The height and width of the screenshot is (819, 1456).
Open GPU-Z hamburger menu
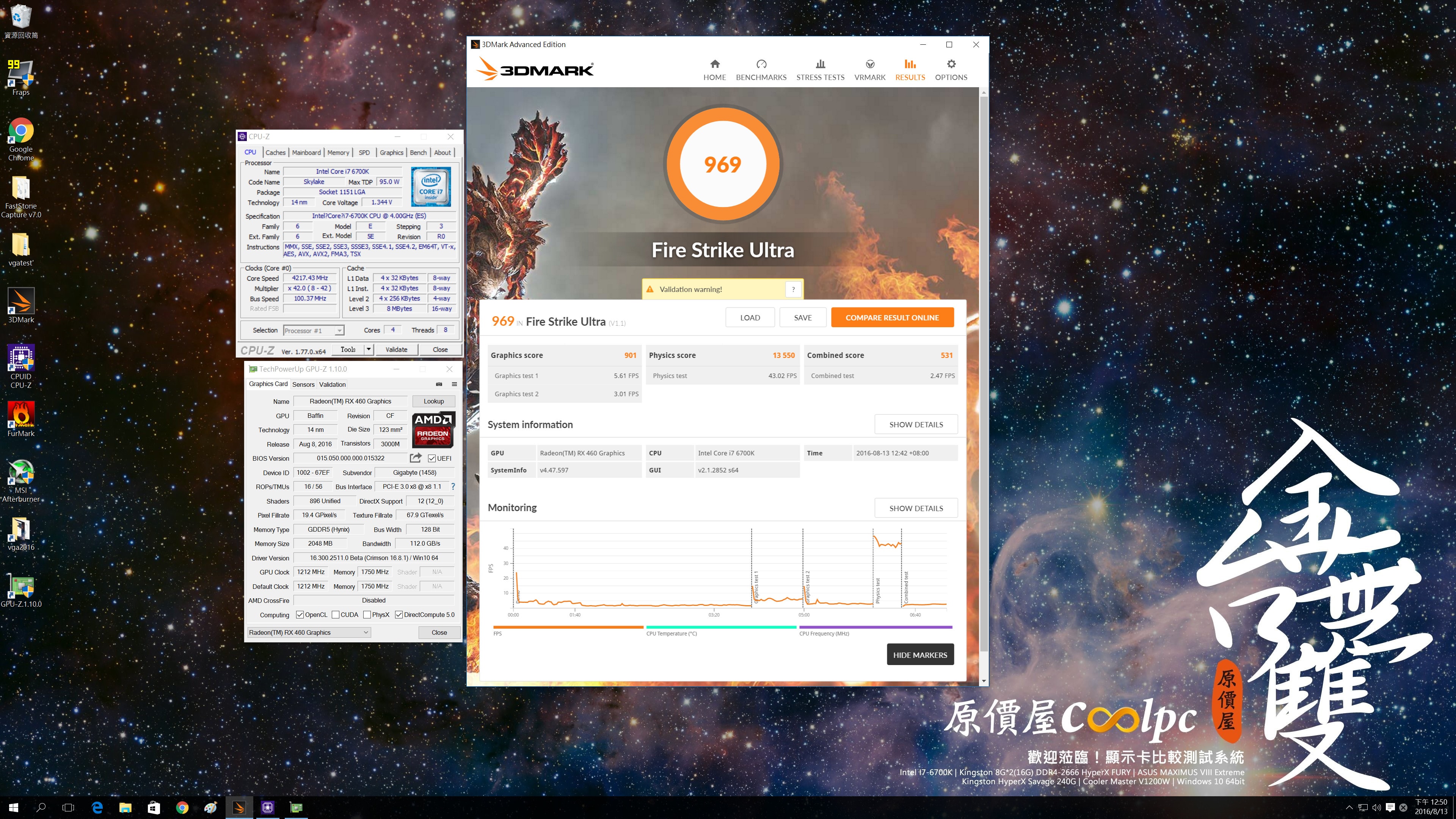tap(454, 384)
